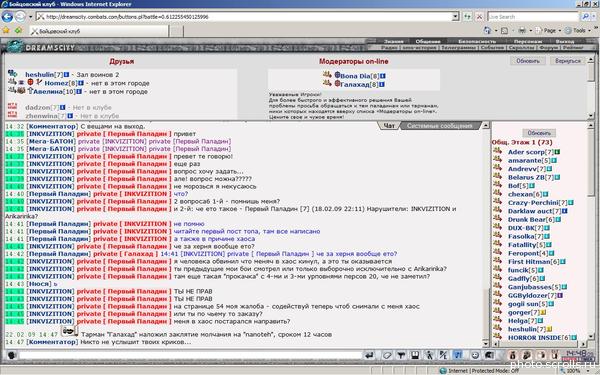600x375 pixels.
Task: Click private icon beside amarante[5]
Action: click(x=497, y=159)
